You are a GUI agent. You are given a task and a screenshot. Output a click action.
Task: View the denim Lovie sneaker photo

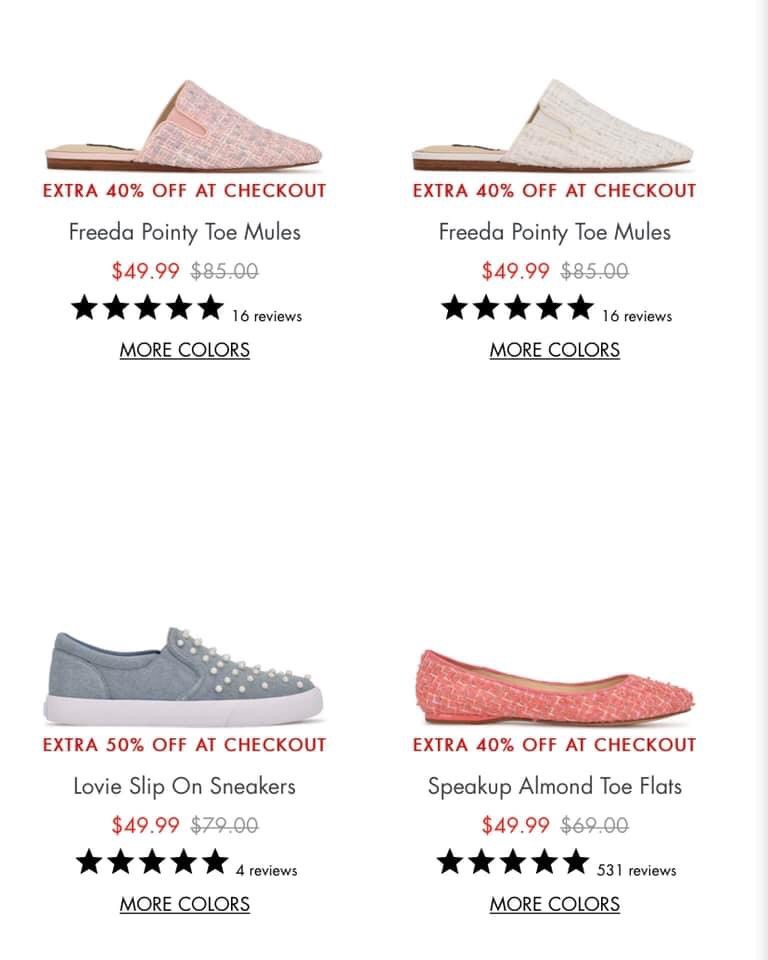click(185, 675)
